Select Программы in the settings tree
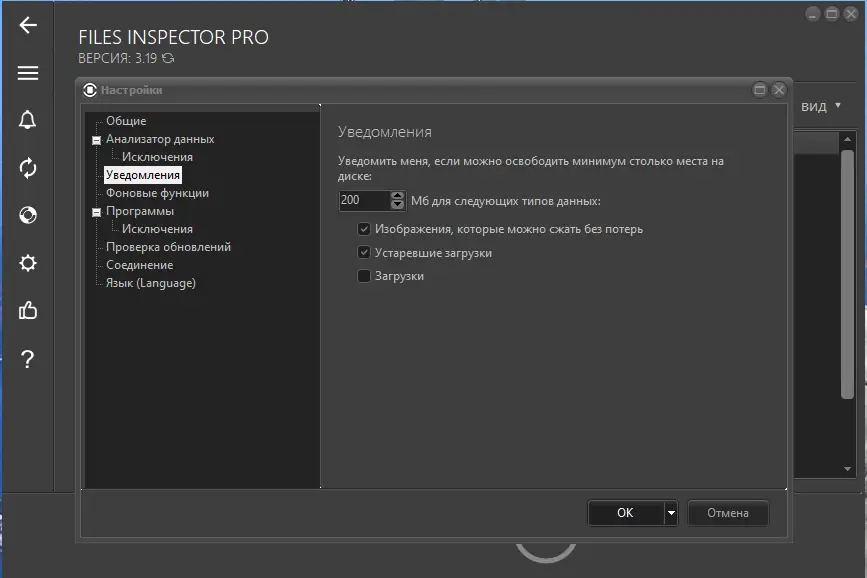This screenshot has height=578, width=867. pos(140,211)
